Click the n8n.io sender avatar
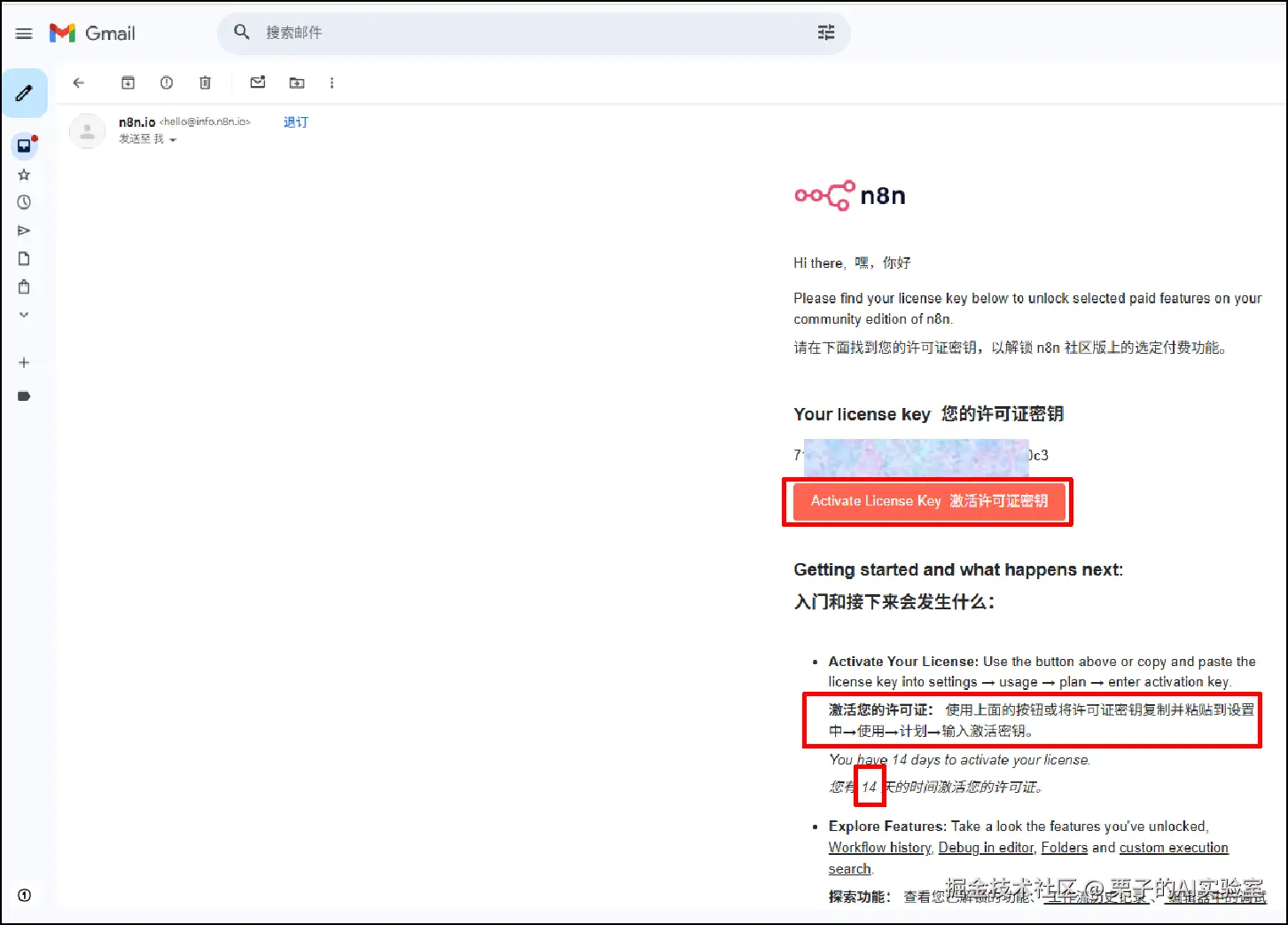Viewport: 1288px width, 925px height. 87,131
